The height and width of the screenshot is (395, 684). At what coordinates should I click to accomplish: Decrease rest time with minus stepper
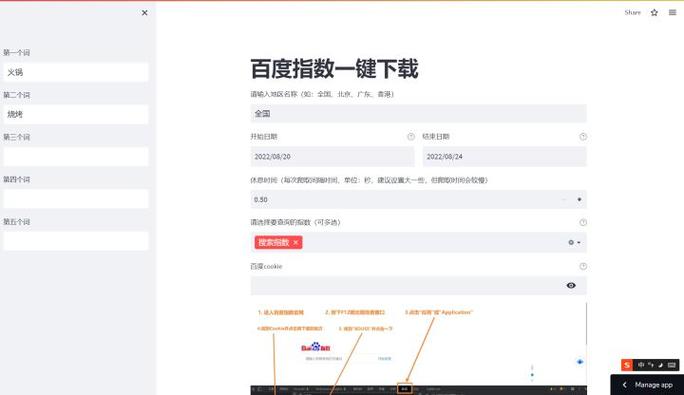coord(563,199)
